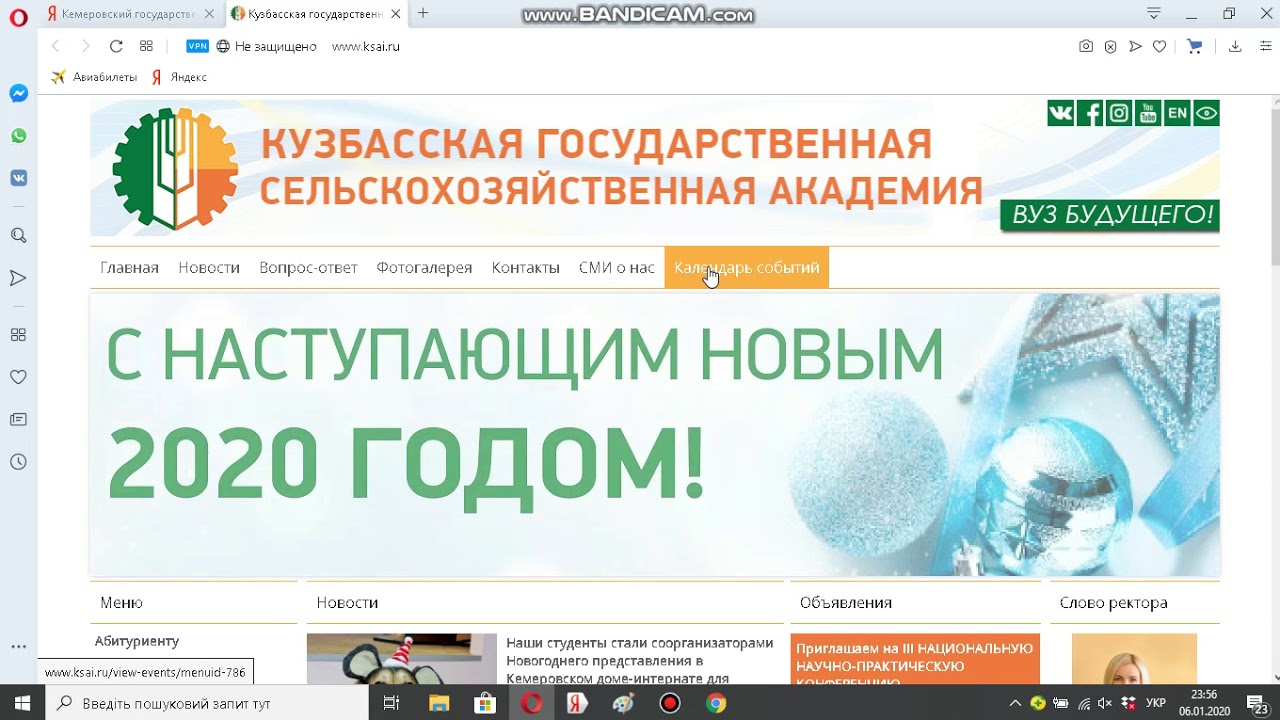Click the academy gear logo
The width and height of the screenshot is (1280, 720).
176,169
